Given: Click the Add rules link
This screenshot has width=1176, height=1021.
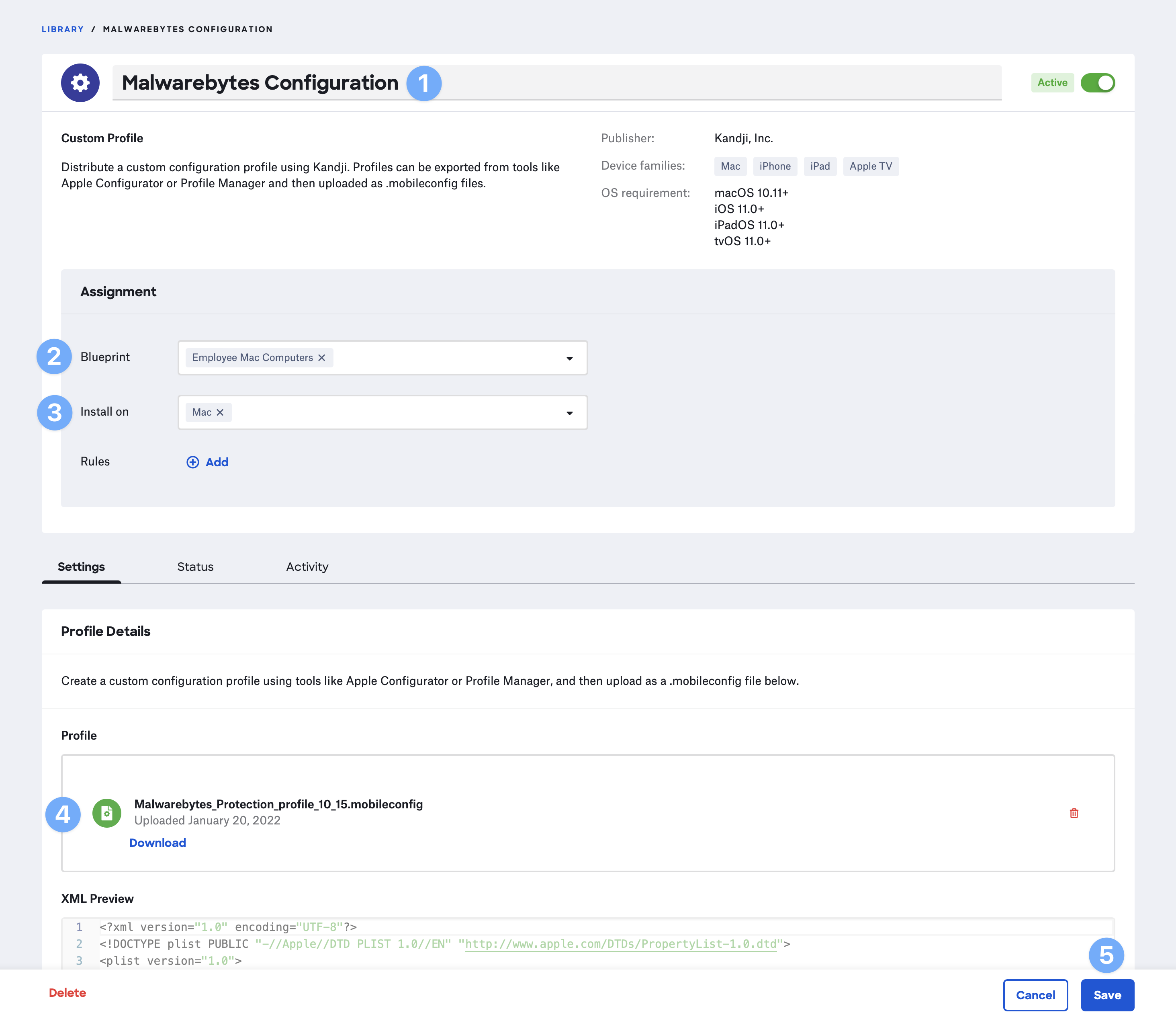Looking at the screenshot, I should (x=217, y=462).
